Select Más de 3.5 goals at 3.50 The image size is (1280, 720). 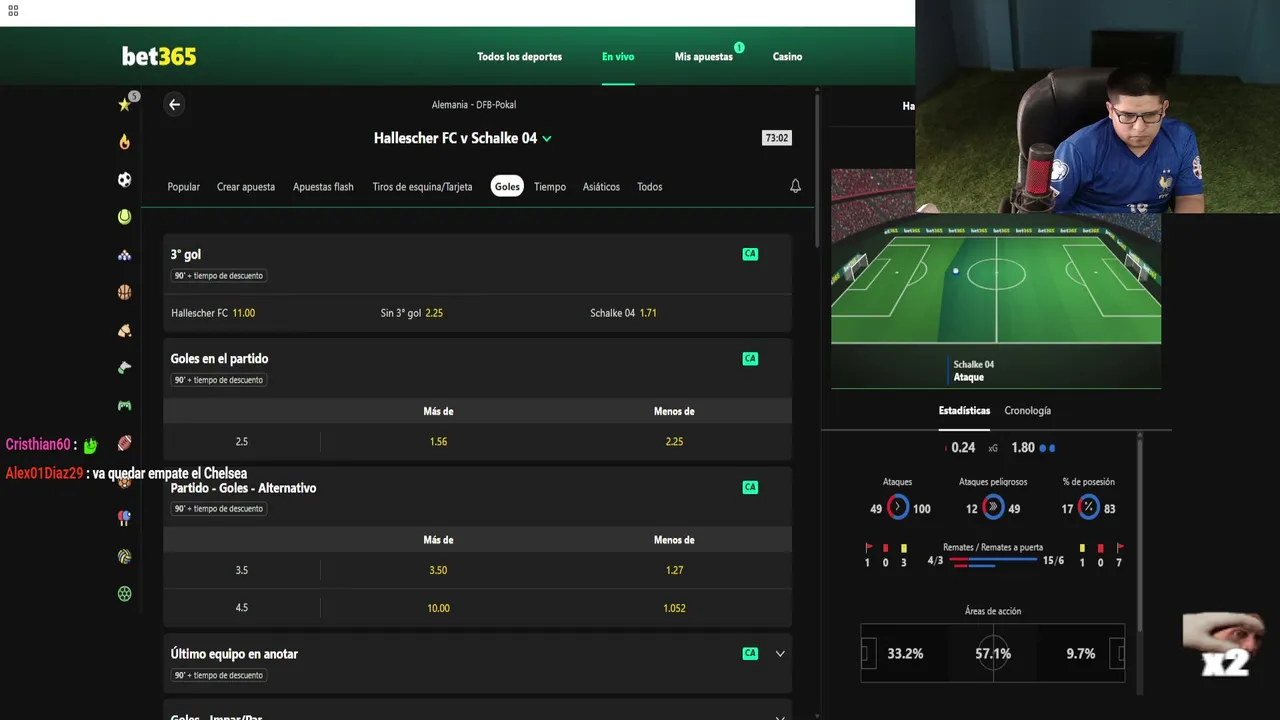[x=438, y=570]
